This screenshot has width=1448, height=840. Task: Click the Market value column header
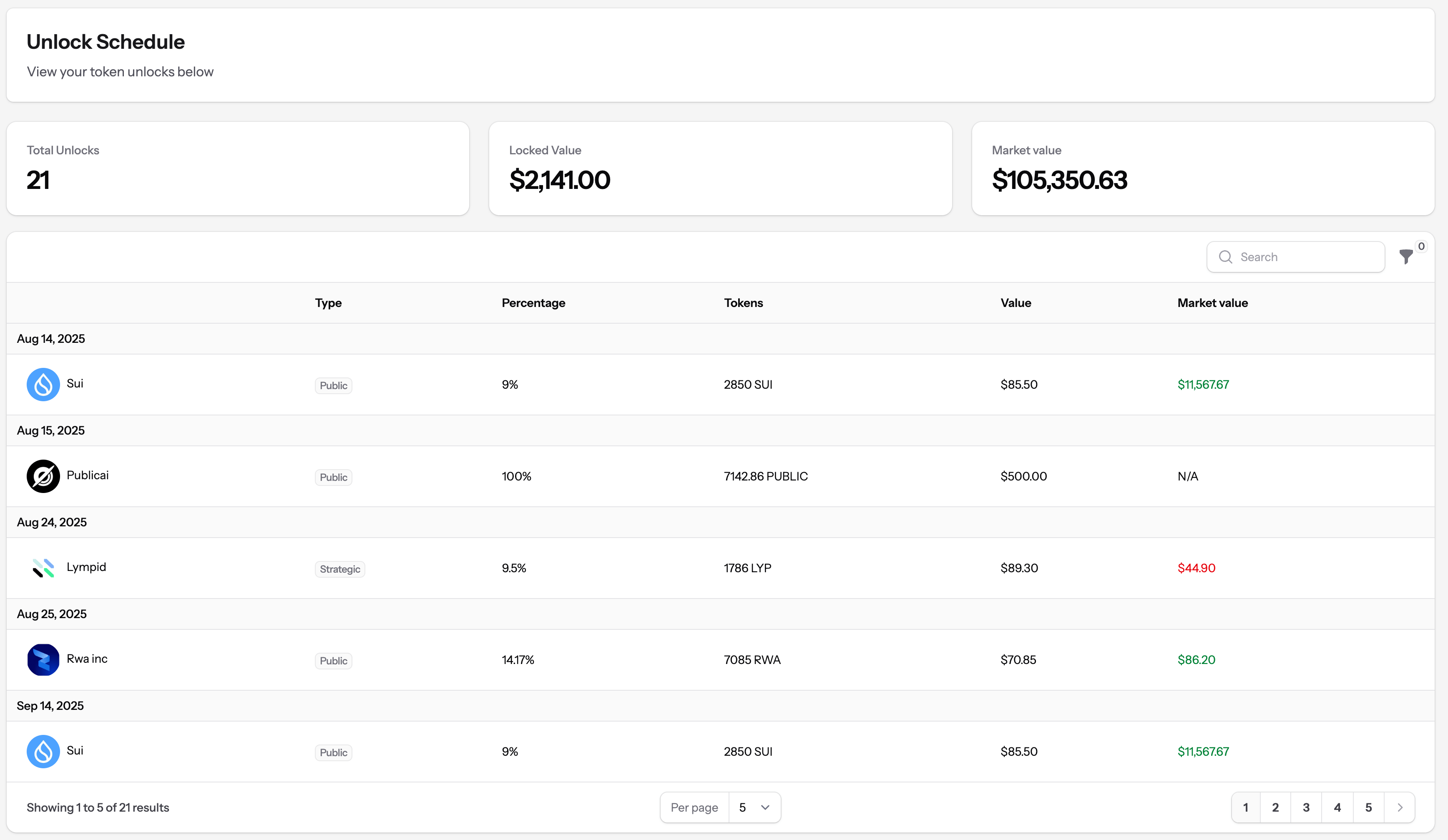[1212, 303]
